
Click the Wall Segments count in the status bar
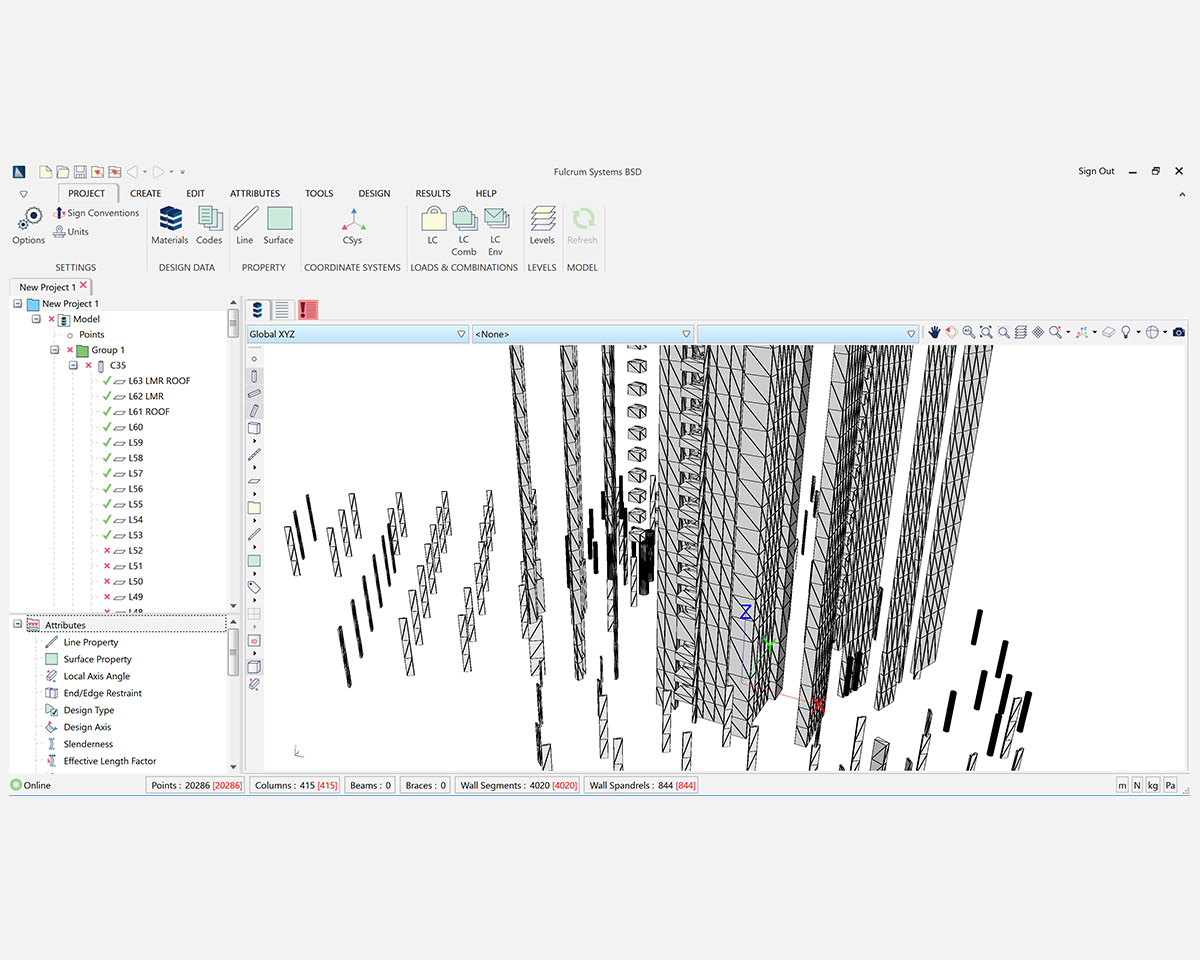coord(517,785)
